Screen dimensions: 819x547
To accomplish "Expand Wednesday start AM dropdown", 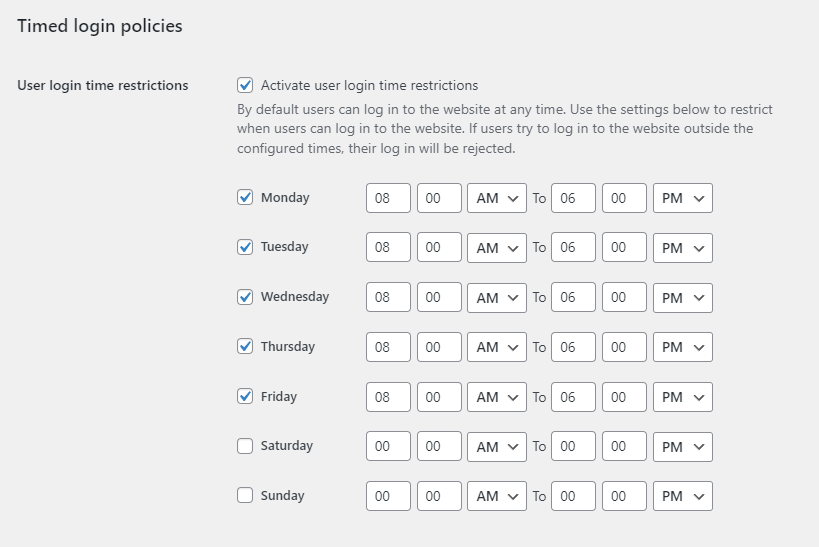I will (497, 298).
